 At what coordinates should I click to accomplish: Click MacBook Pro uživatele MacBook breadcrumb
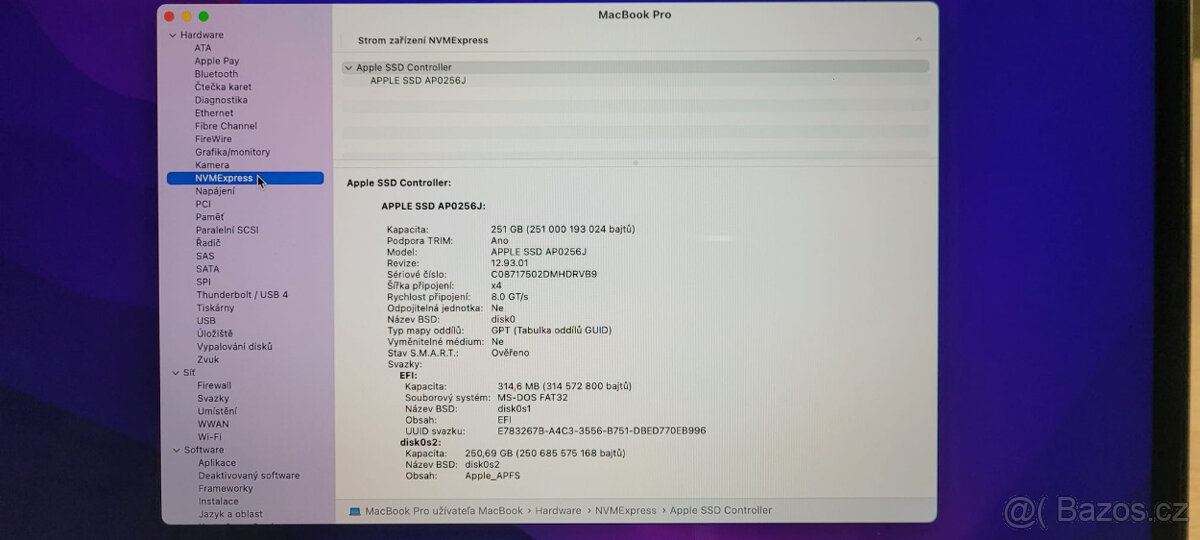(x=444, y=511)
